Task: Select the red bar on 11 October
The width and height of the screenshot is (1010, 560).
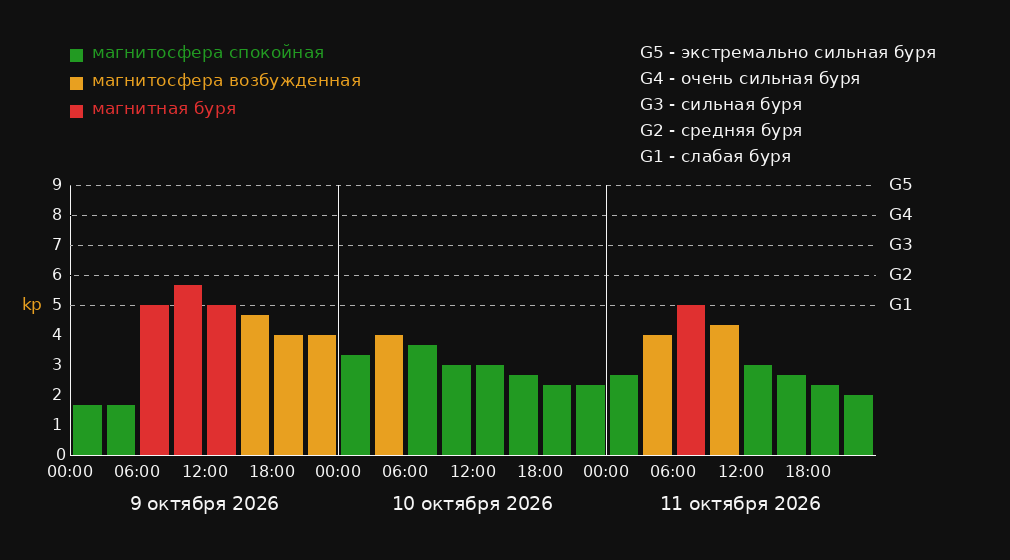Action: point(691,380)
